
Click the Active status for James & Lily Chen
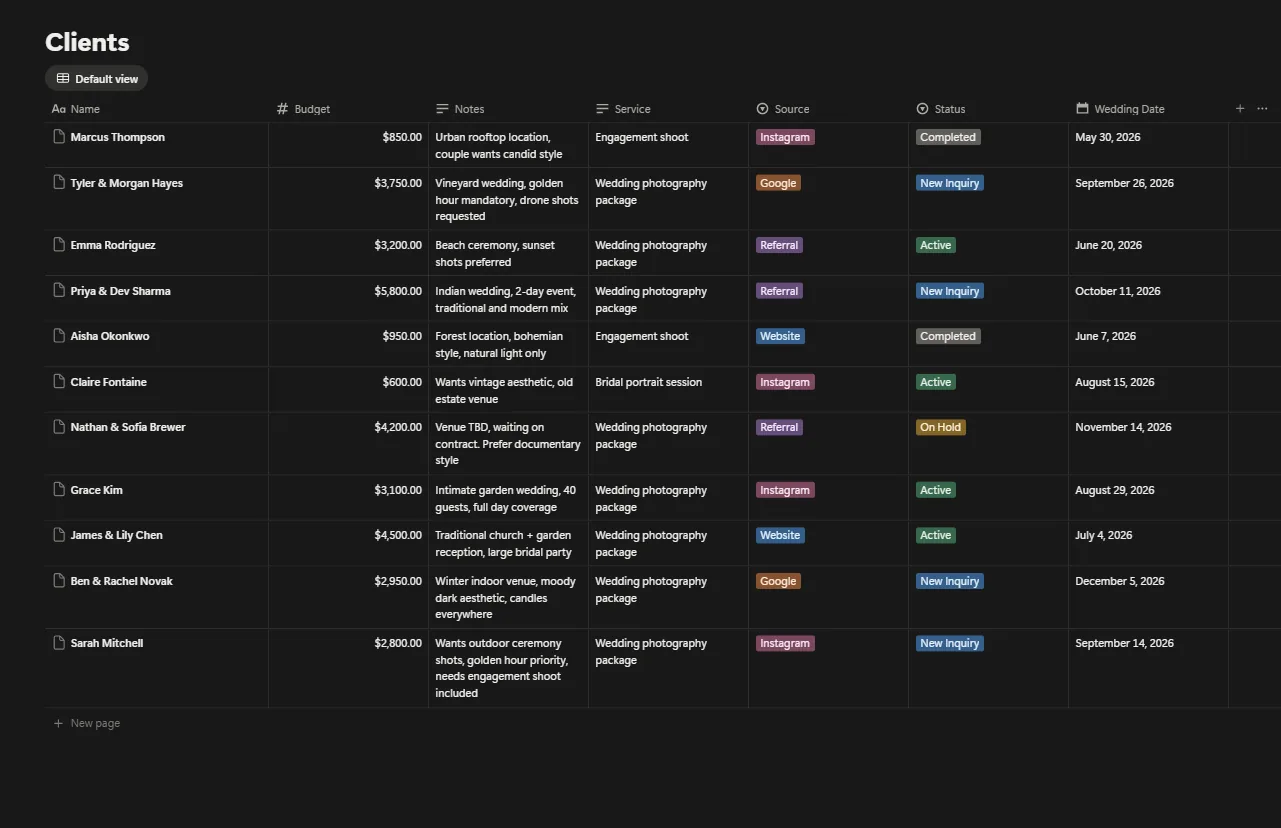point(936,535)
